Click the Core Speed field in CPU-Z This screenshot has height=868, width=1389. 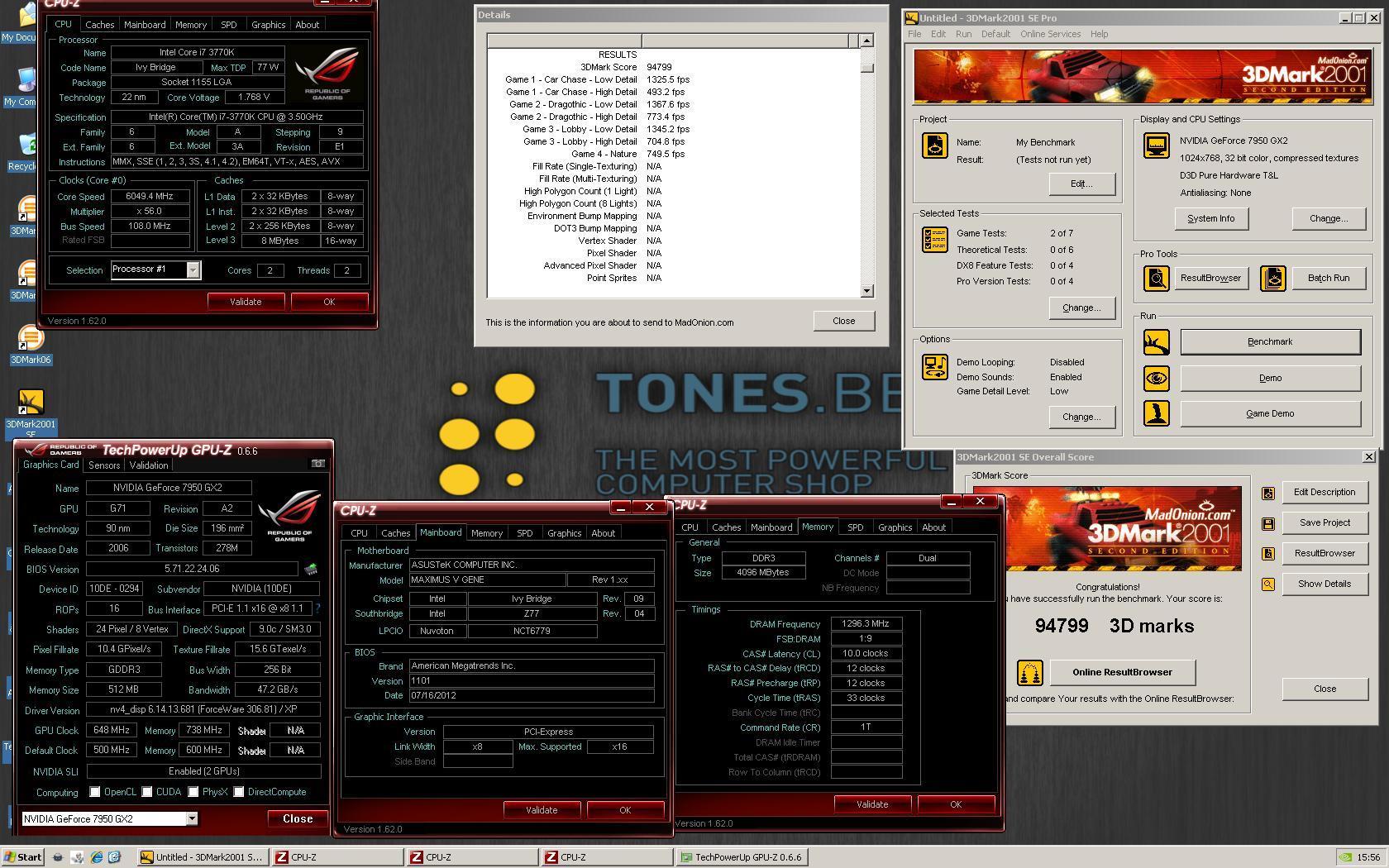(149, 197)
